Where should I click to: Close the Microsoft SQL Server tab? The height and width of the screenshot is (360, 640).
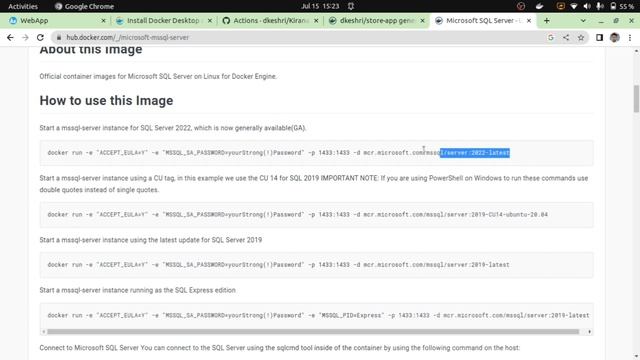pyautogui.click(x=529, y=20)
